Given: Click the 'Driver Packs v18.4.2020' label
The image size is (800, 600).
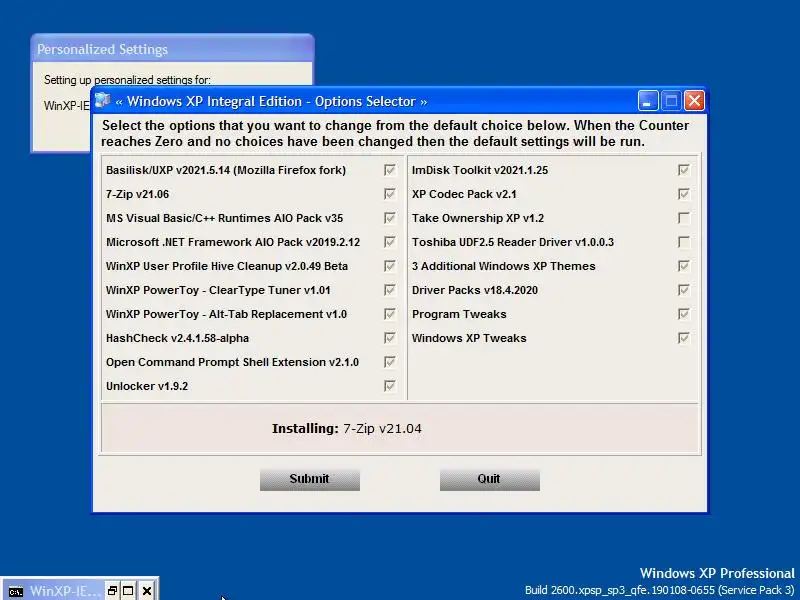Looking at the screenshot, I should pyautogui.click(x=475, y=290).
